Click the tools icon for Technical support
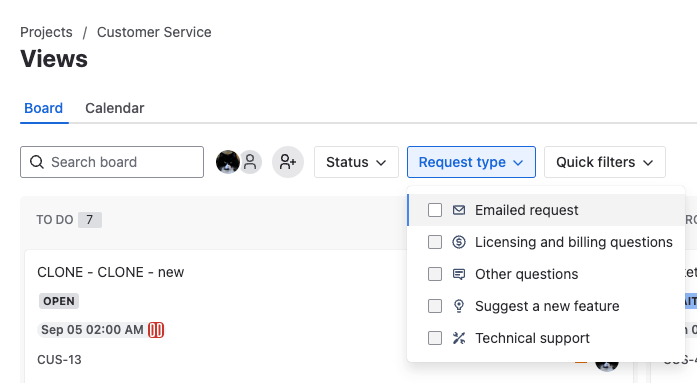Screen dimensions: 697x383 (459, 338)
